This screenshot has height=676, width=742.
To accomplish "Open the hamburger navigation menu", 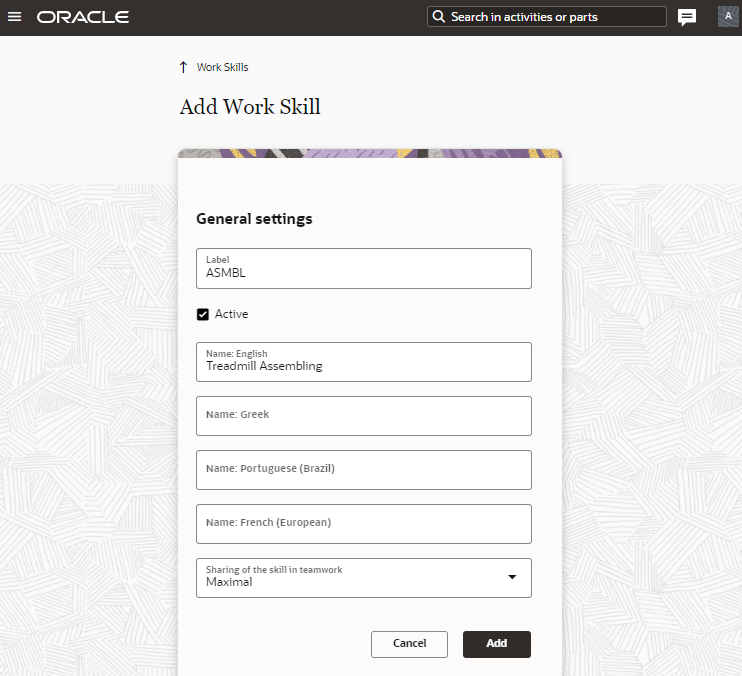I will coord(15,17).
